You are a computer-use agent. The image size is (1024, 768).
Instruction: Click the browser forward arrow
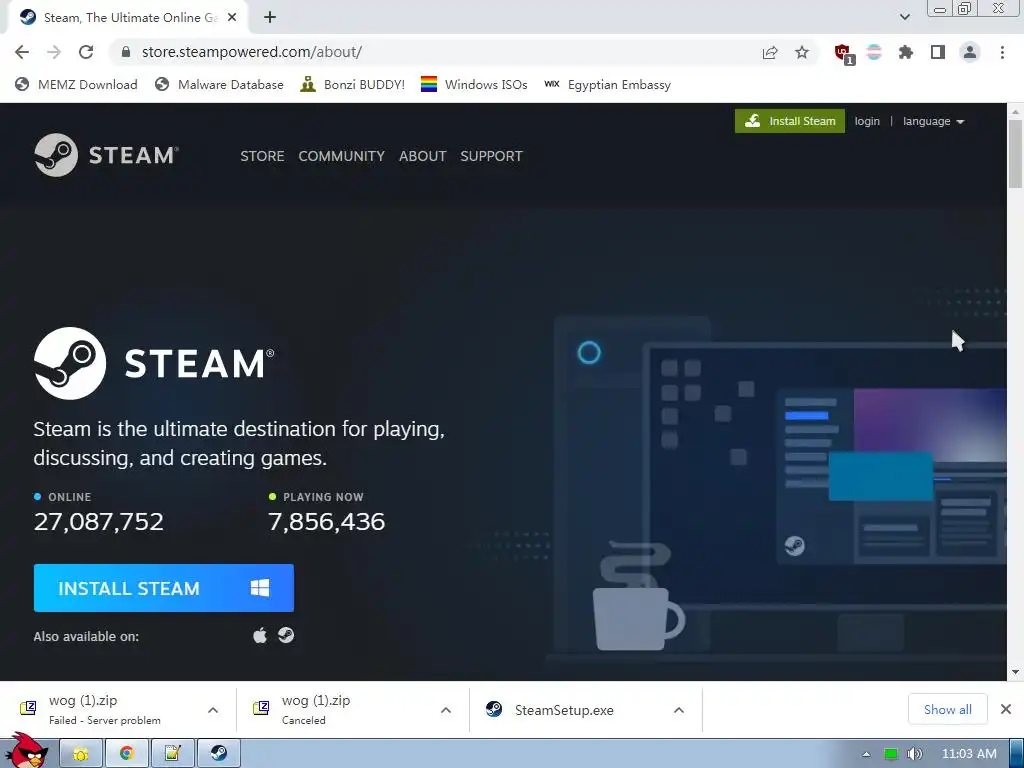[x=54, y=52]
